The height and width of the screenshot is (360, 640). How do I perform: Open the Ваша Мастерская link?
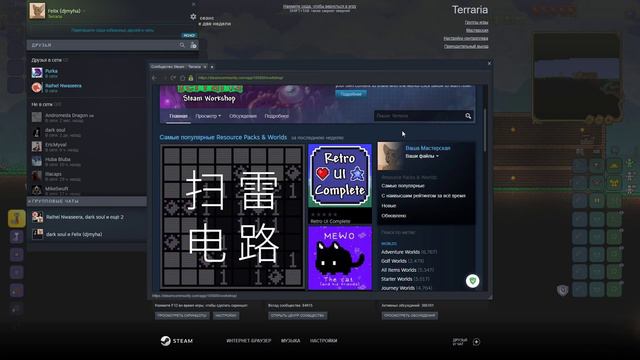(428, 148)
